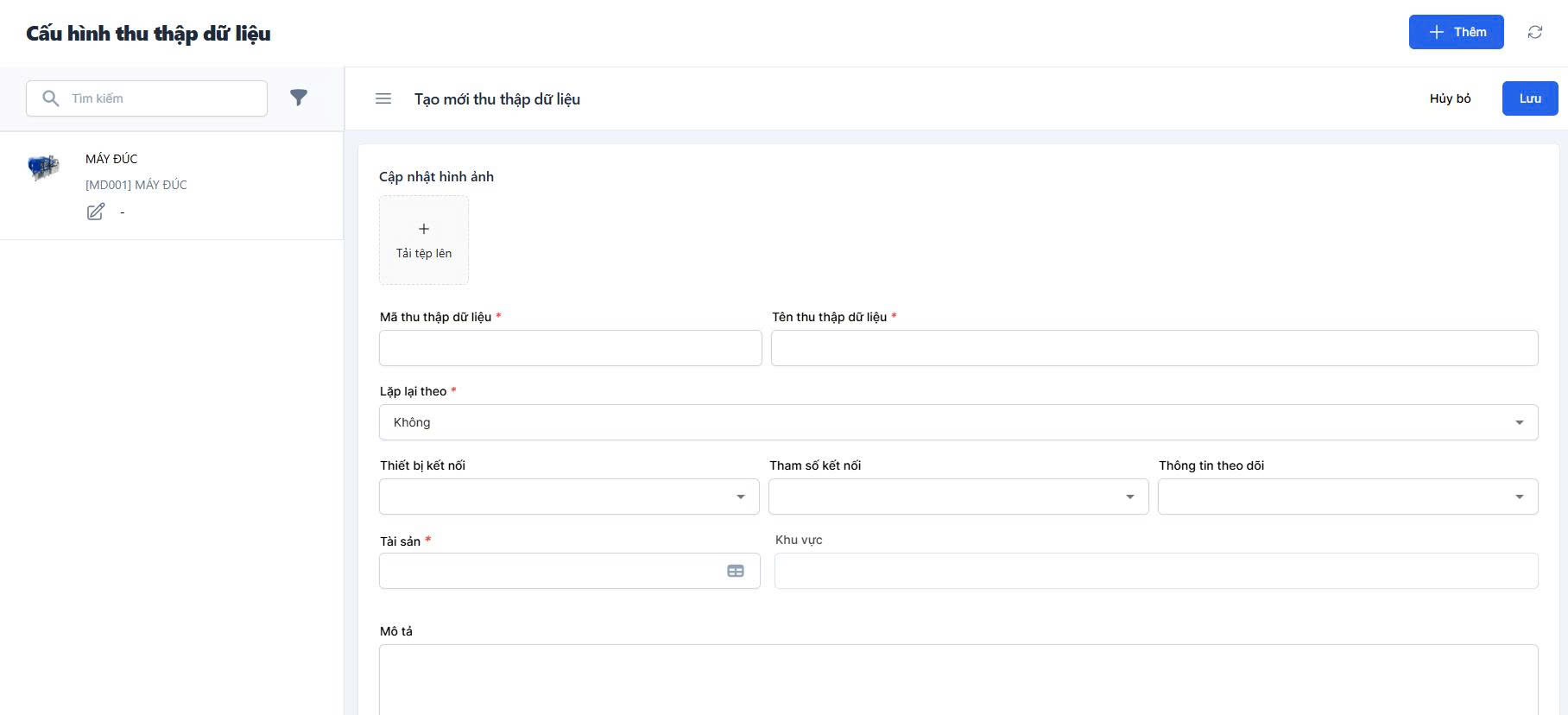Click the Tên thu thập dữ liệu field
1568x715 pixels.
click(x=1154, y=348)
